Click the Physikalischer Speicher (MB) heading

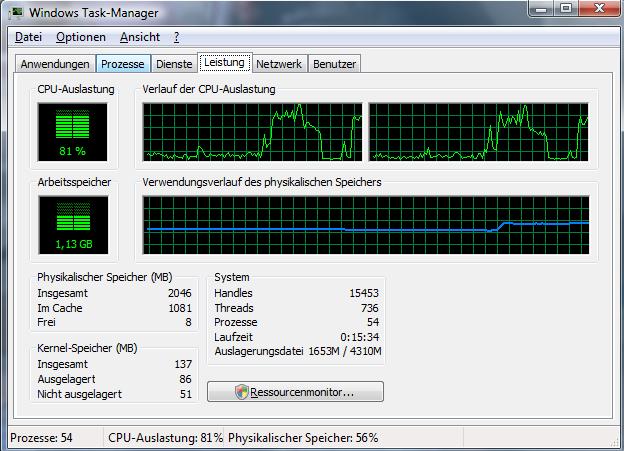click(x=105, y=277)
